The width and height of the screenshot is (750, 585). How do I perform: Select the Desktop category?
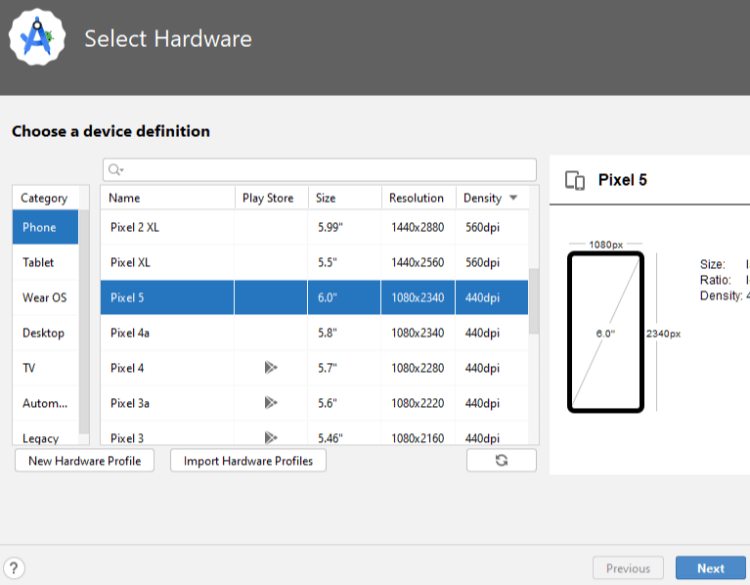(45, 332)
